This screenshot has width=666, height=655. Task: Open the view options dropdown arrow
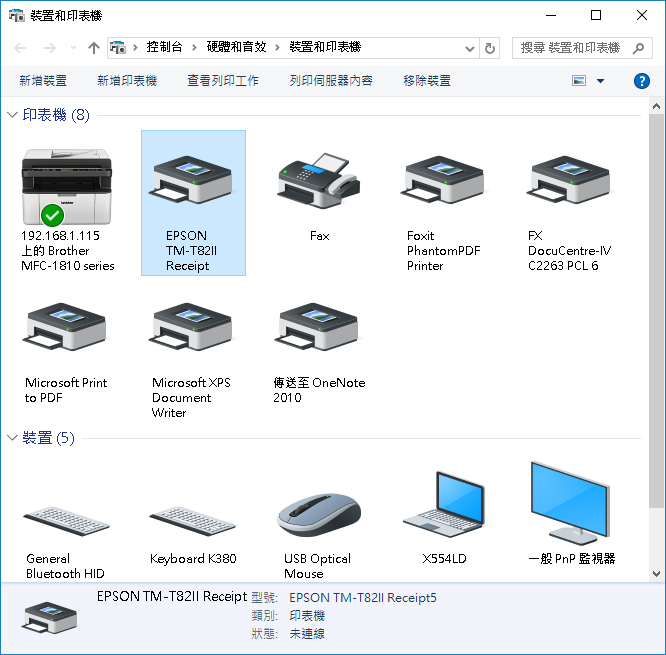point(600,81)
